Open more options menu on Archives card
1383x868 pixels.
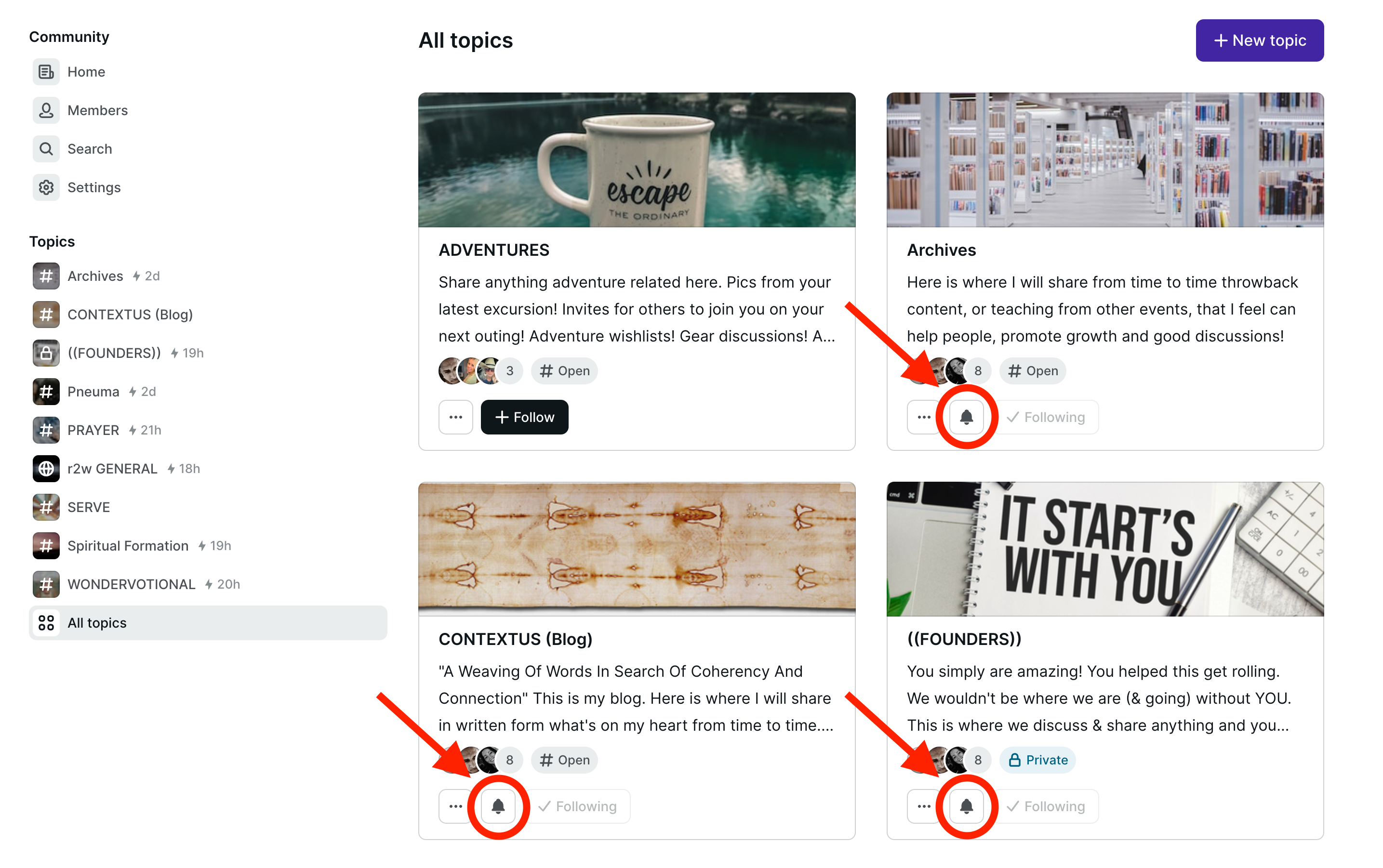click(923, 417)
